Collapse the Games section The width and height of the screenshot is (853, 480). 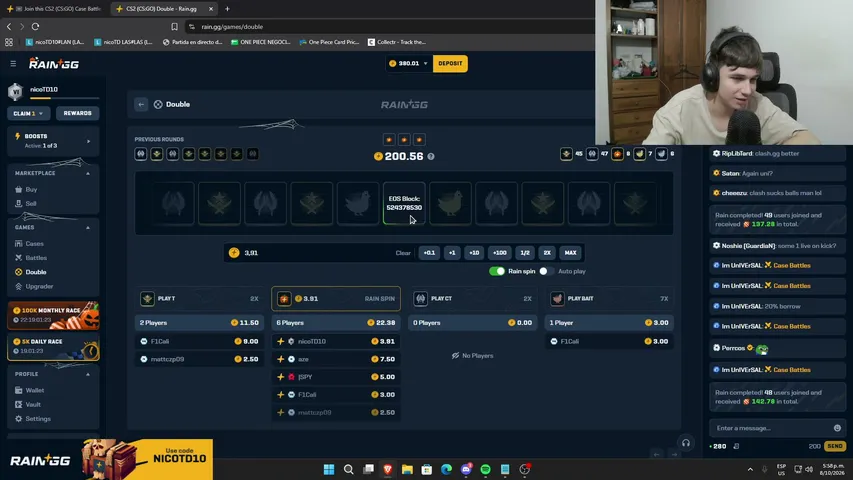point(88,227)
